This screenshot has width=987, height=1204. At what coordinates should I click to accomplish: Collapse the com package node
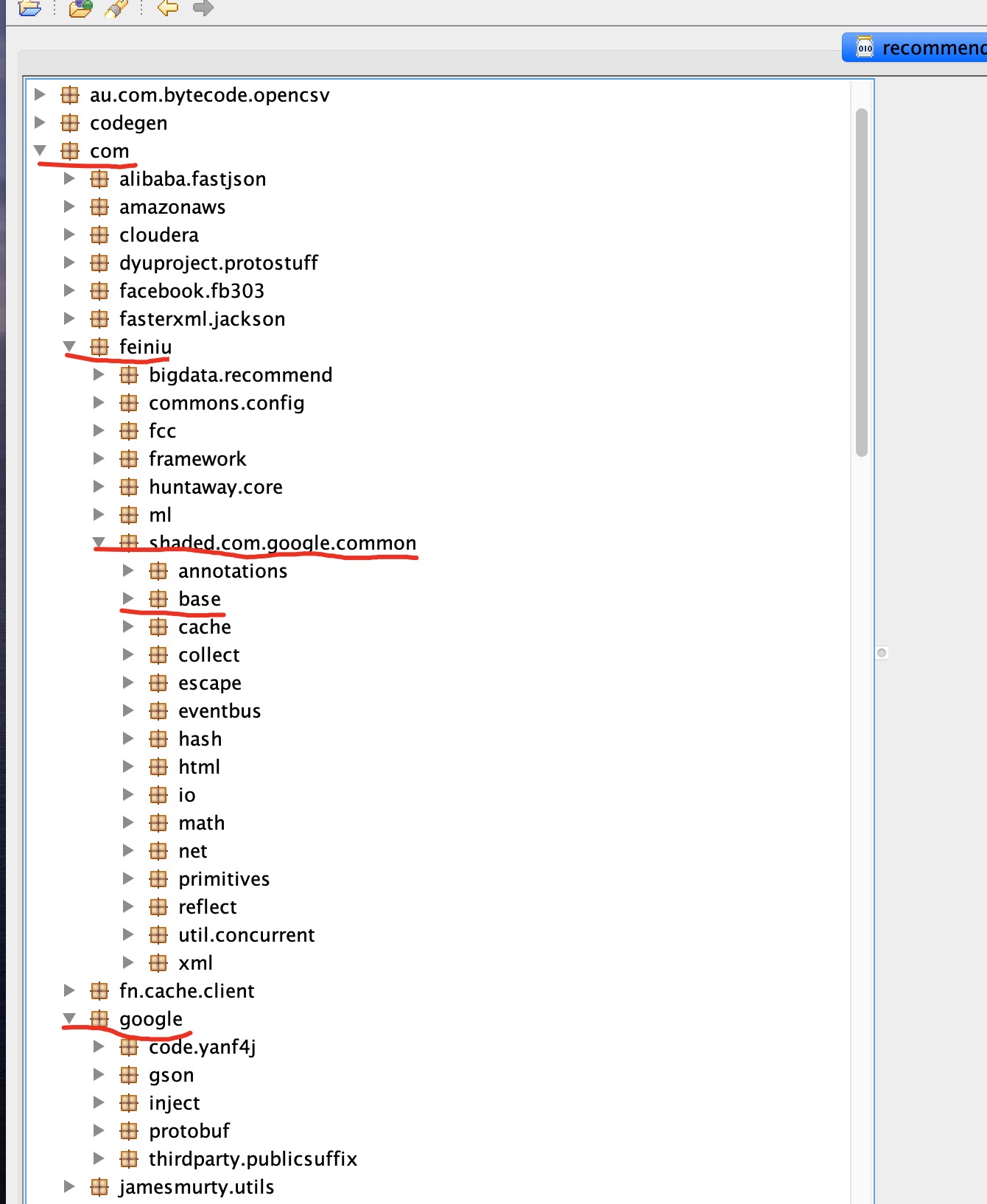click(40, 150)
